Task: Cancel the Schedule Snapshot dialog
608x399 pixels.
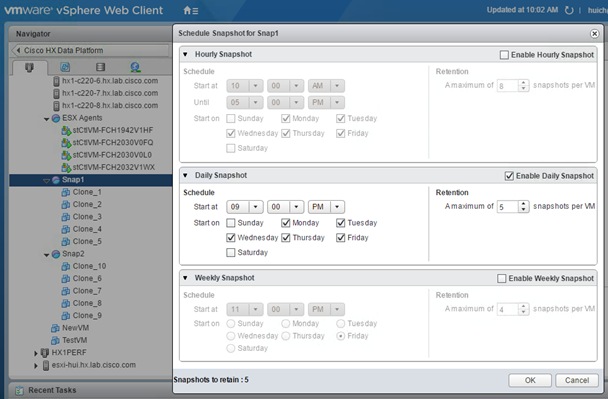Action: 577,380
